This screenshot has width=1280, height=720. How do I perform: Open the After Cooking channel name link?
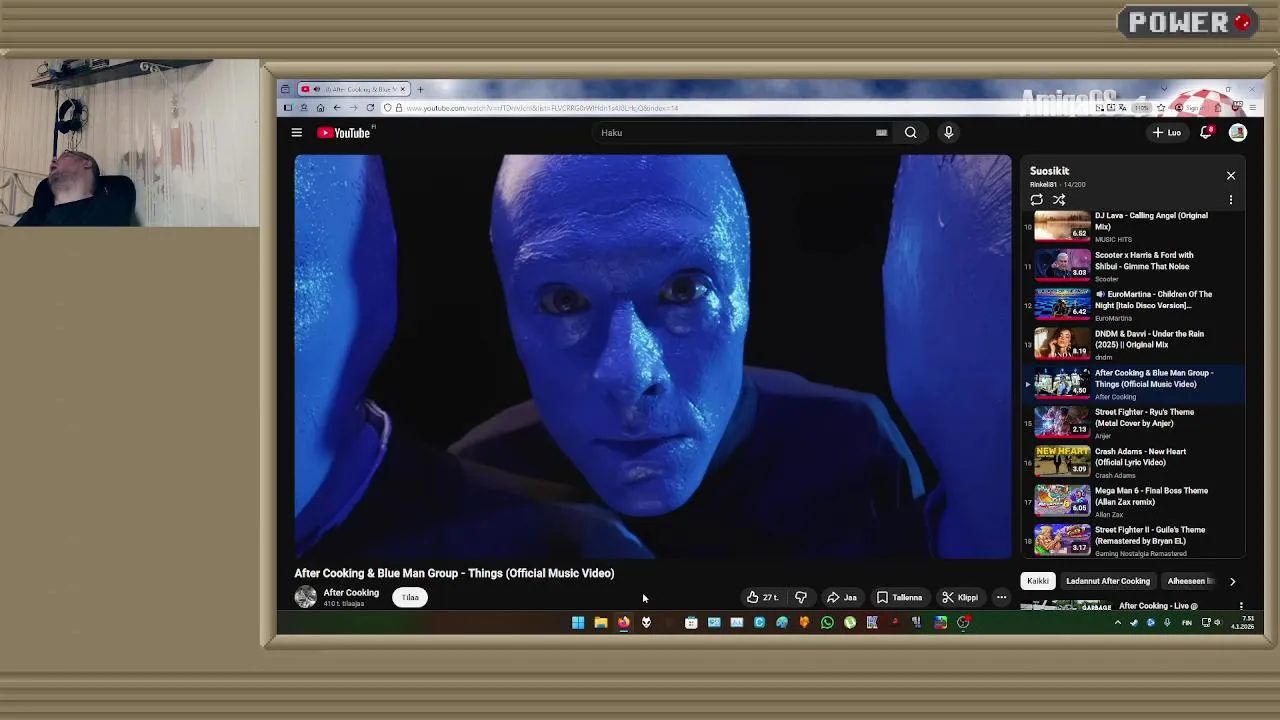pyautogui.click(x=351, y=593)
